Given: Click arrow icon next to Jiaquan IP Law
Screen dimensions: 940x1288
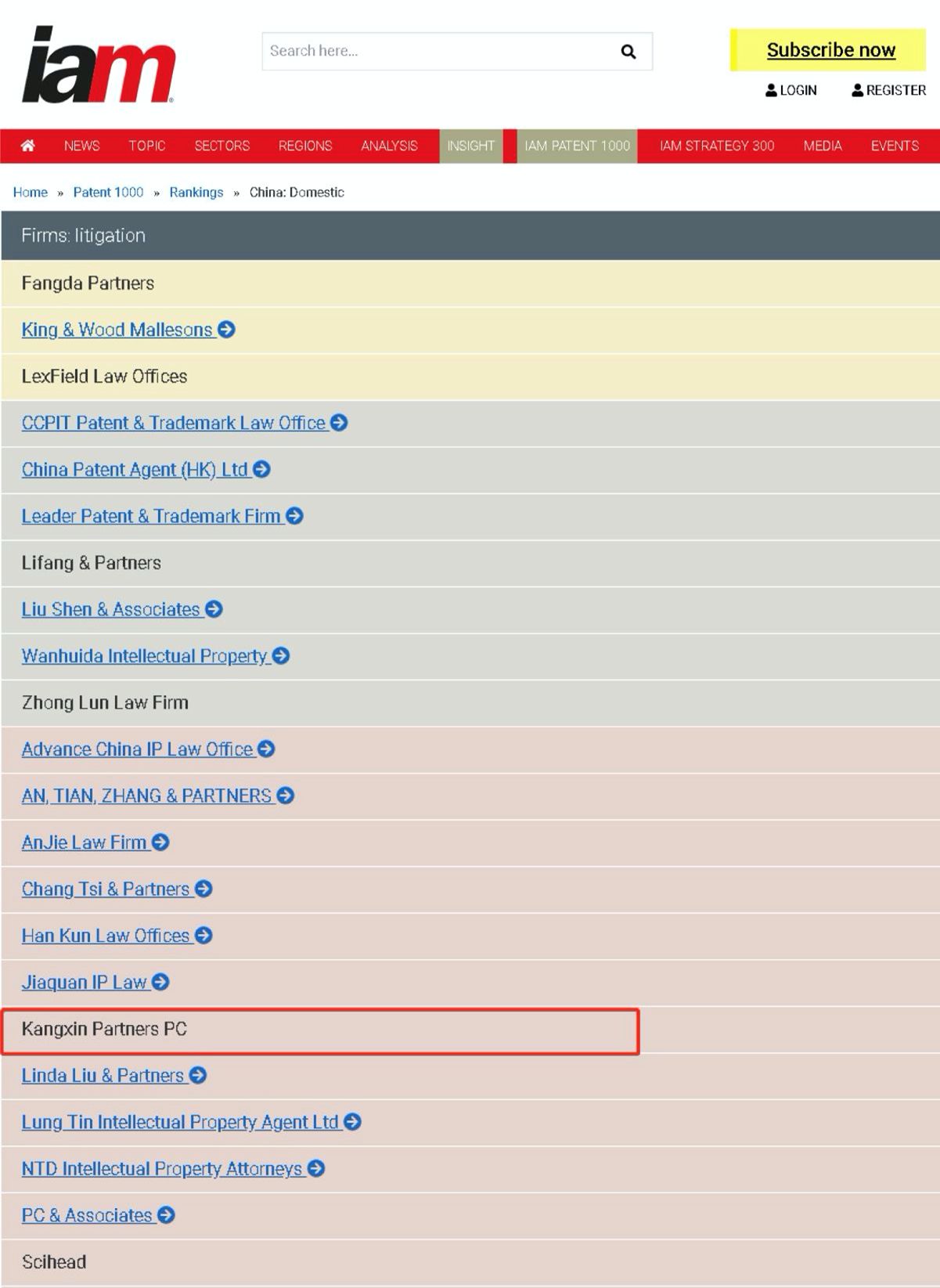Looking at the screenshot, I should click(x=160, y=982).
